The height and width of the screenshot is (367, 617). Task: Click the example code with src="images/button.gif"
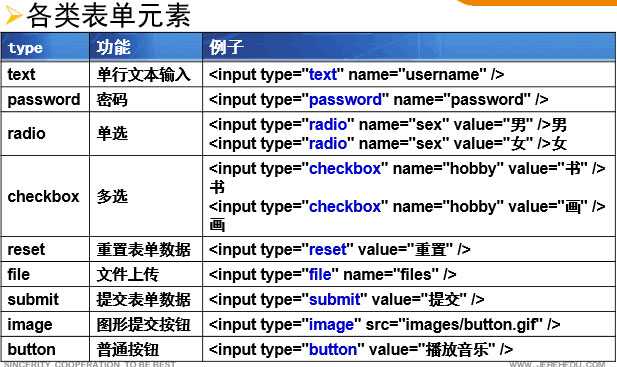click(x=384, y=325)
